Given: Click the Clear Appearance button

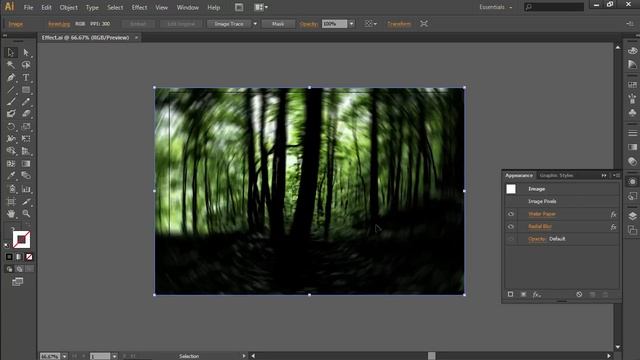Looking at the screenshot, I should 579,294.
